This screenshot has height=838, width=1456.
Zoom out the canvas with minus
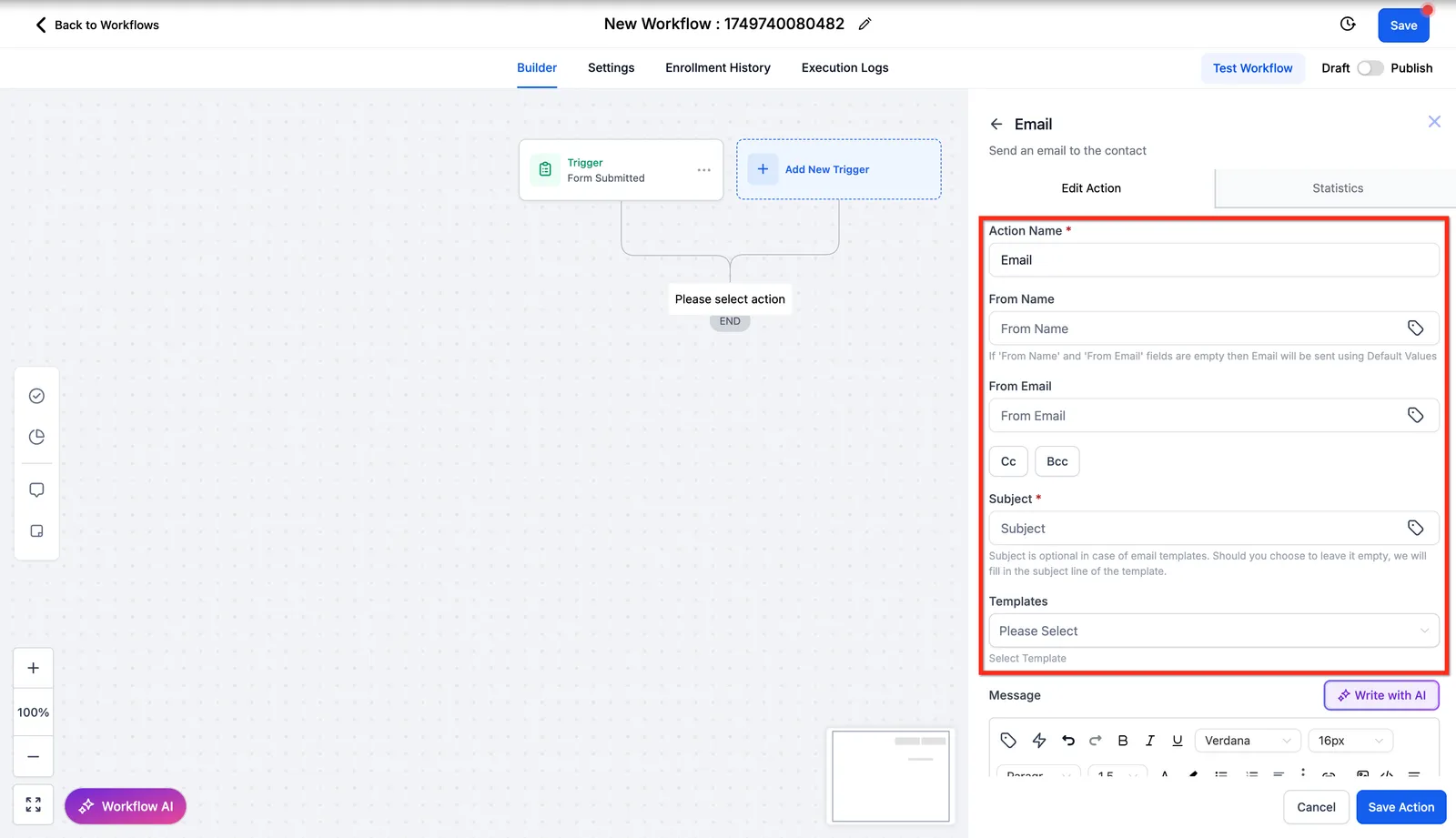[33, 757]
